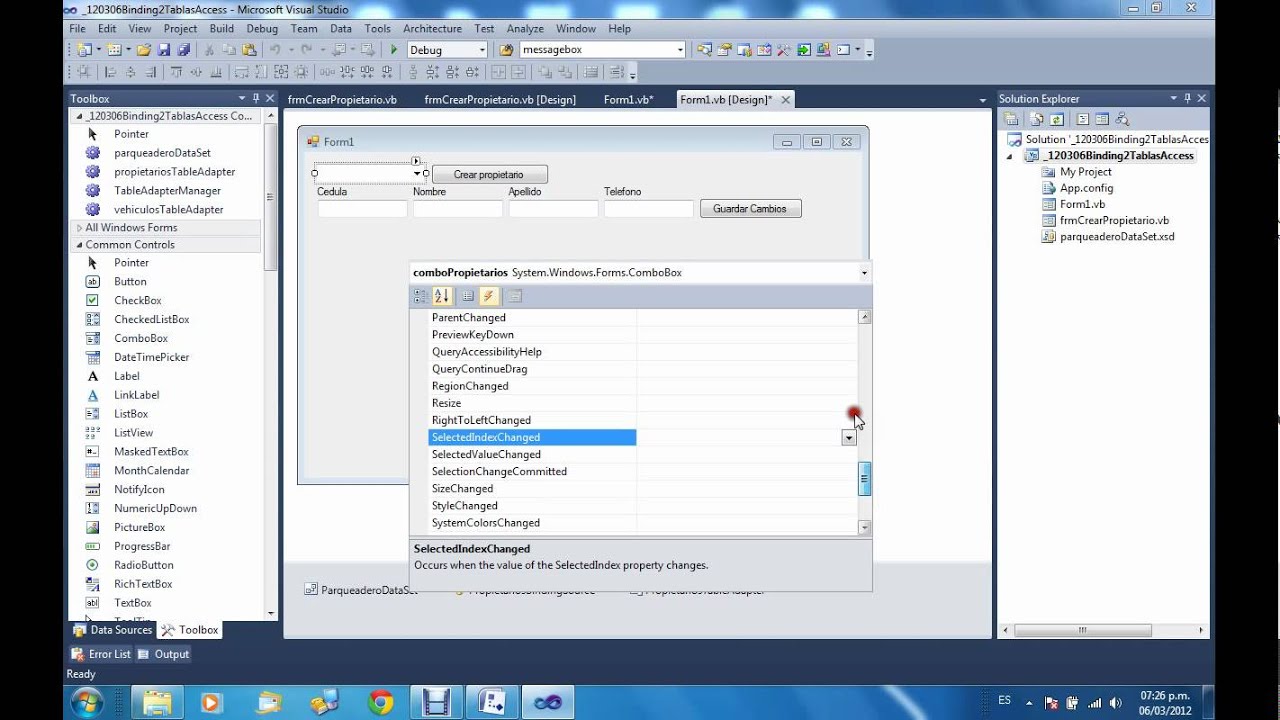
Task: Switch to the Data Sources tab
Action: [x=113, y=630]
